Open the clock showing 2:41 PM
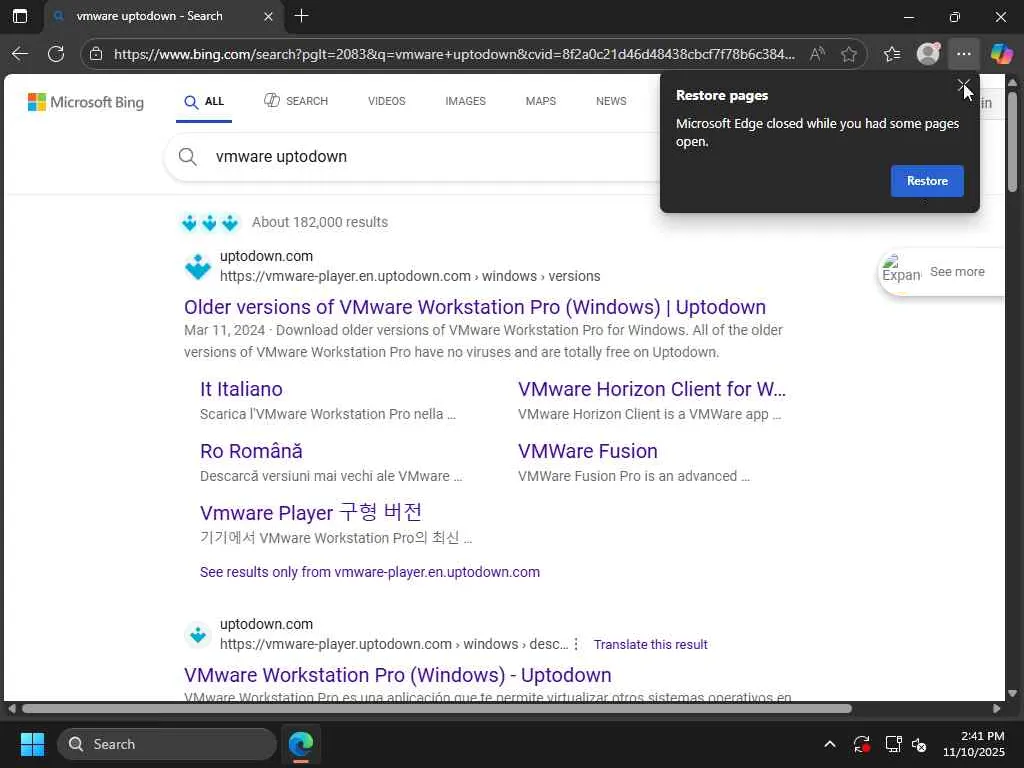Image resolution: width=1024 pixels, height=768 pixels. coord(973,744)
